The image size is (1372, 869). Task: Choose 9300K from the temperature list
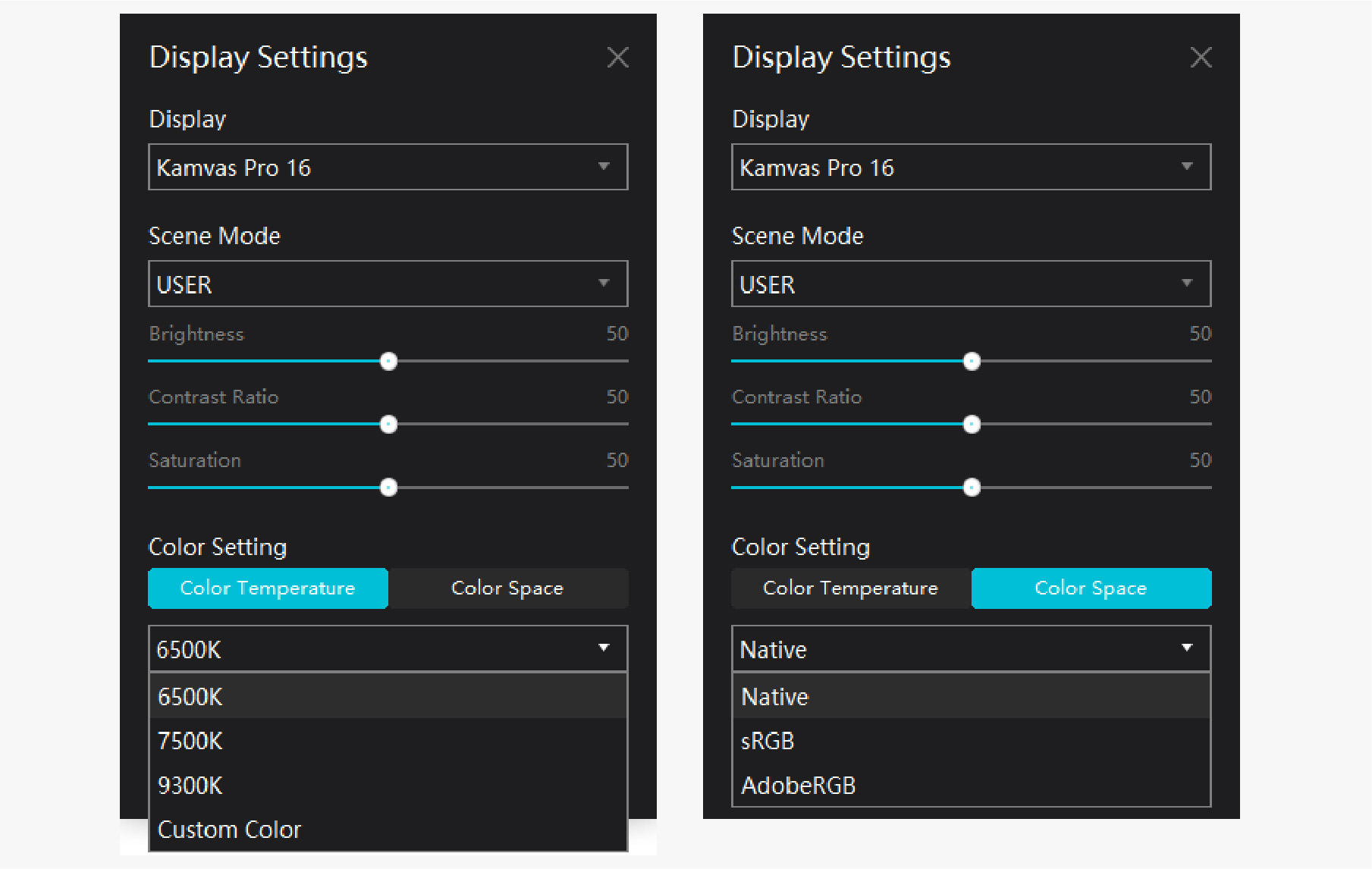point(388,786)
